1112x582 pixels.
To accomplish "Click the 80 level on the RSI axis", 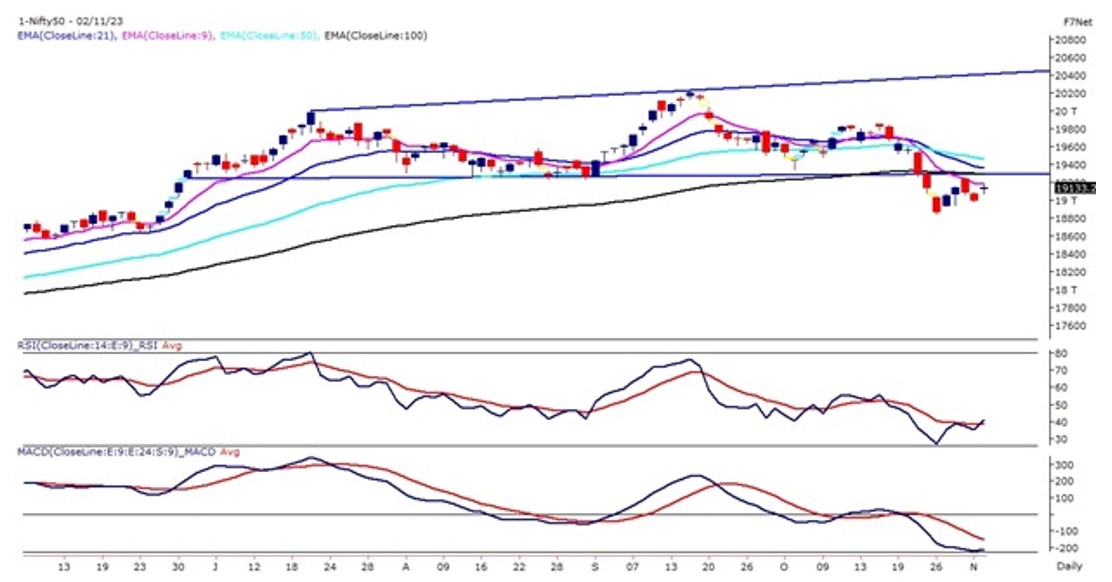I will click(x=1062, y=354).
